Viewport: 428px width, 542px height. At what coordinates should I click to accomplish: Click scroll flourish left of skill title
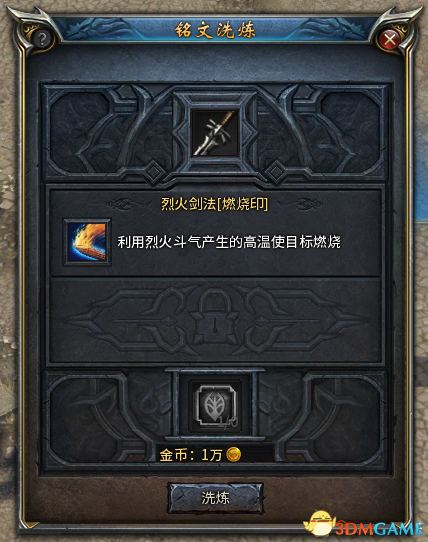pos(123,204)
